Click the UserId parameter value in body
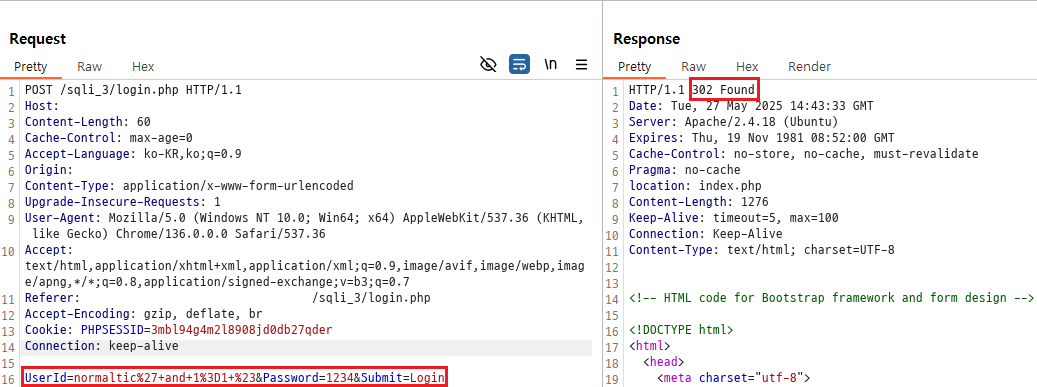 point(165,378)
